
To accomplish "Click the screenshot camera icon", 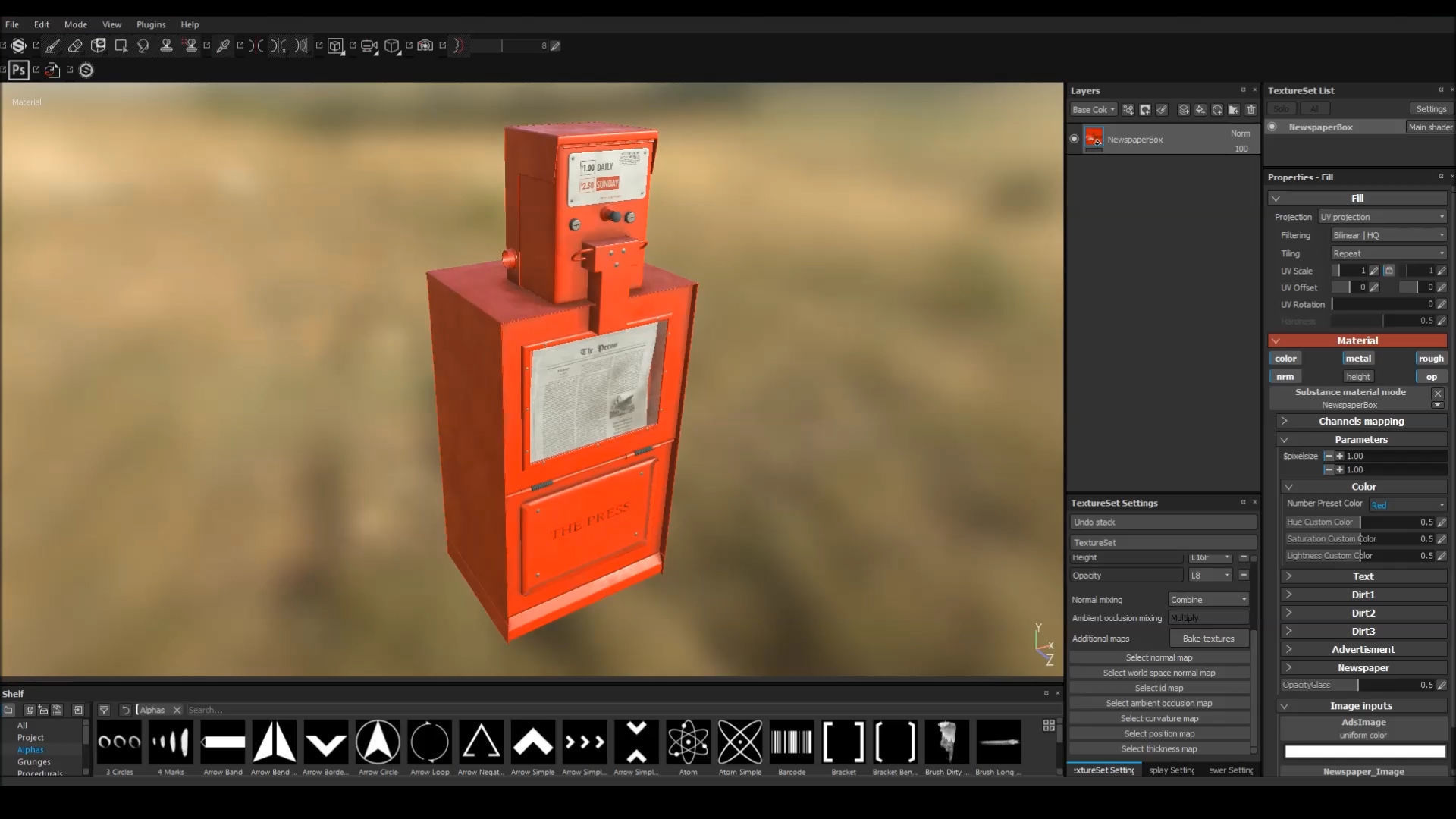I will 425,46.
